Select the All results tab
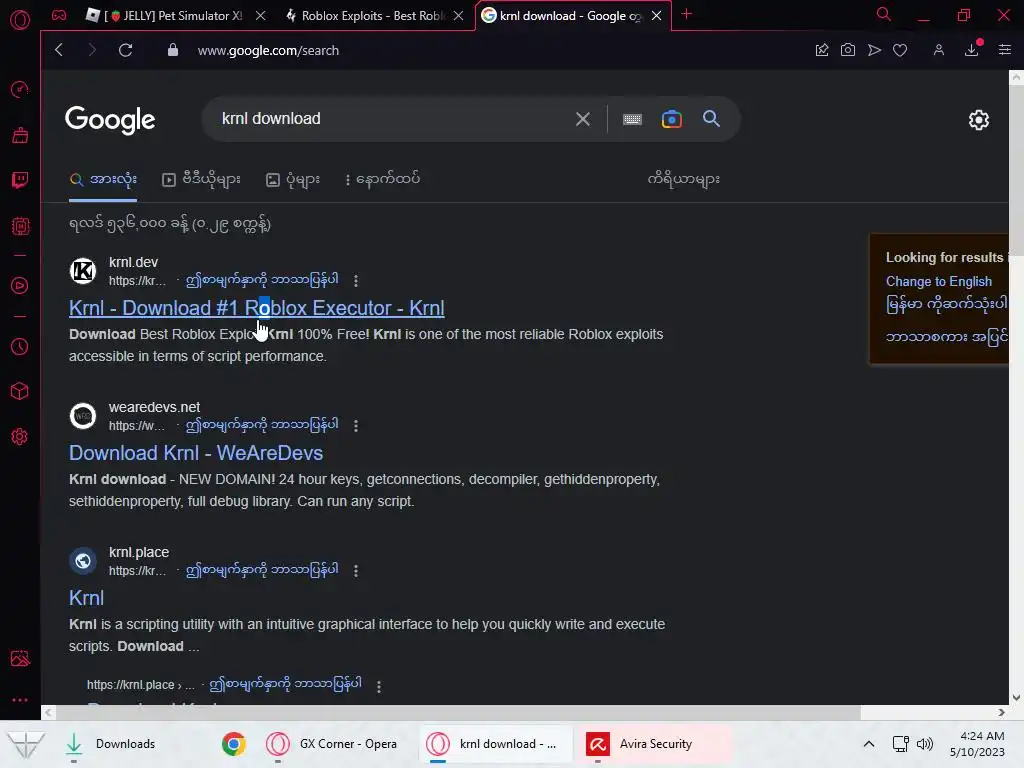Viewport: 1024px width, 768px height. [x=103, y=180]
